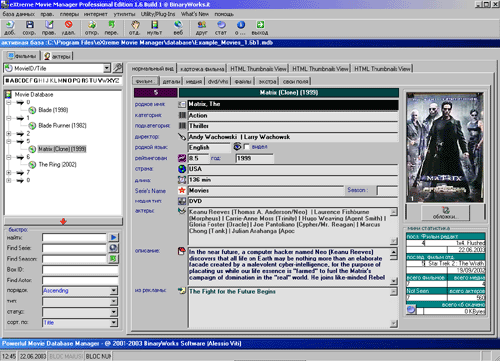Open the 'плееры' menu
Image resolution: width=500 pixels, height=361 pixels.
pyautogui.click(x=69, y=14)
